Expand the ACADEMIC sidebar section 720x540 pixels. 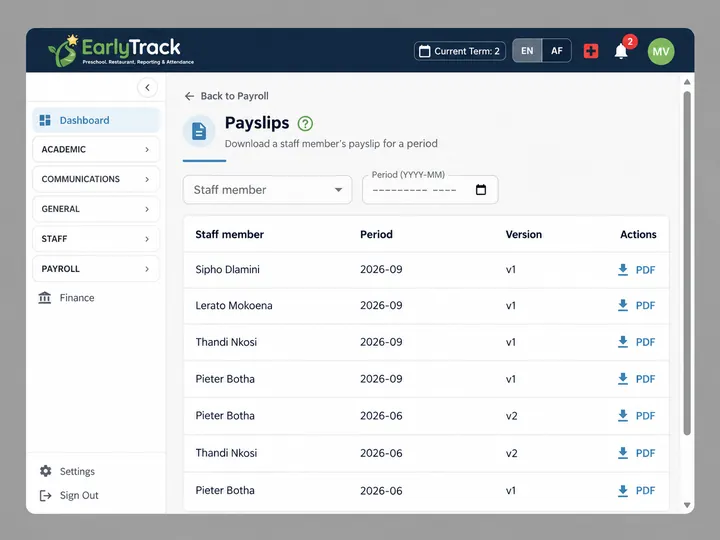96,149
